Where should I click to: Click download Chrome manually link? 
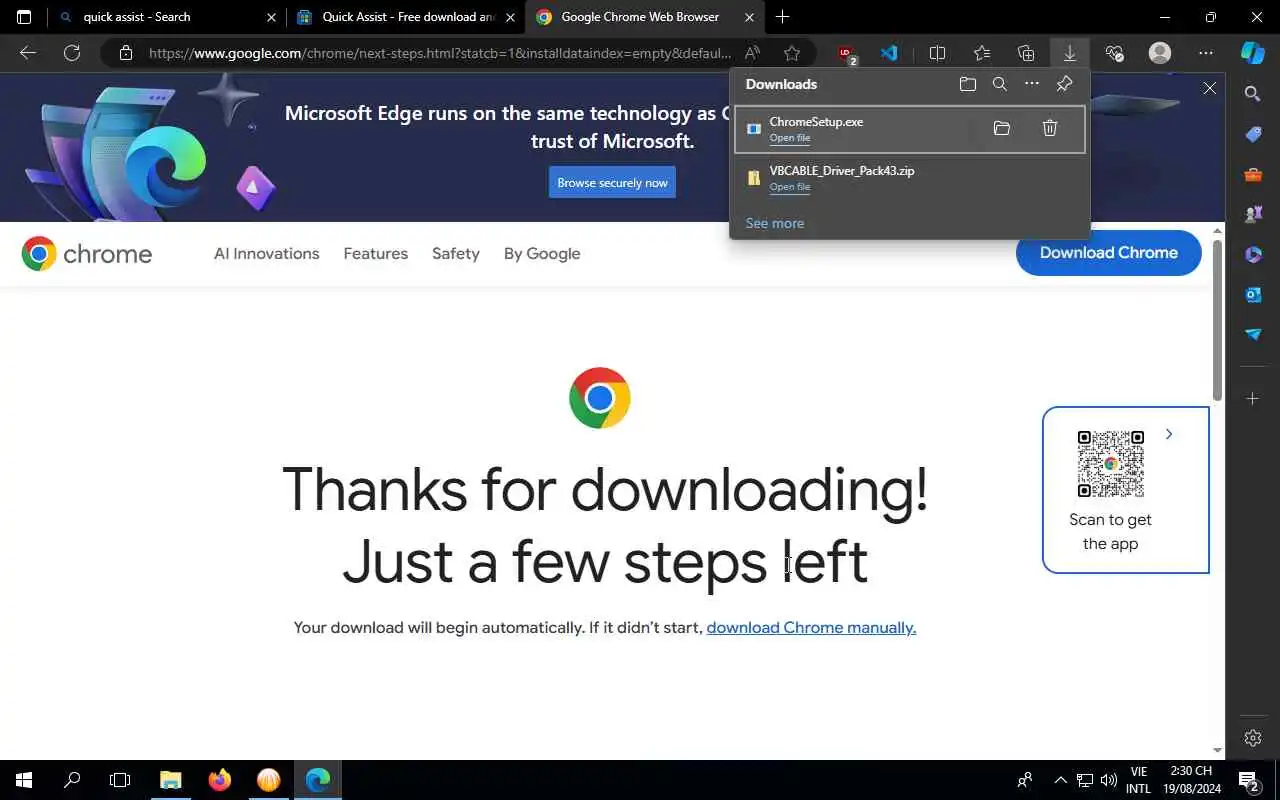pos(811,628)
